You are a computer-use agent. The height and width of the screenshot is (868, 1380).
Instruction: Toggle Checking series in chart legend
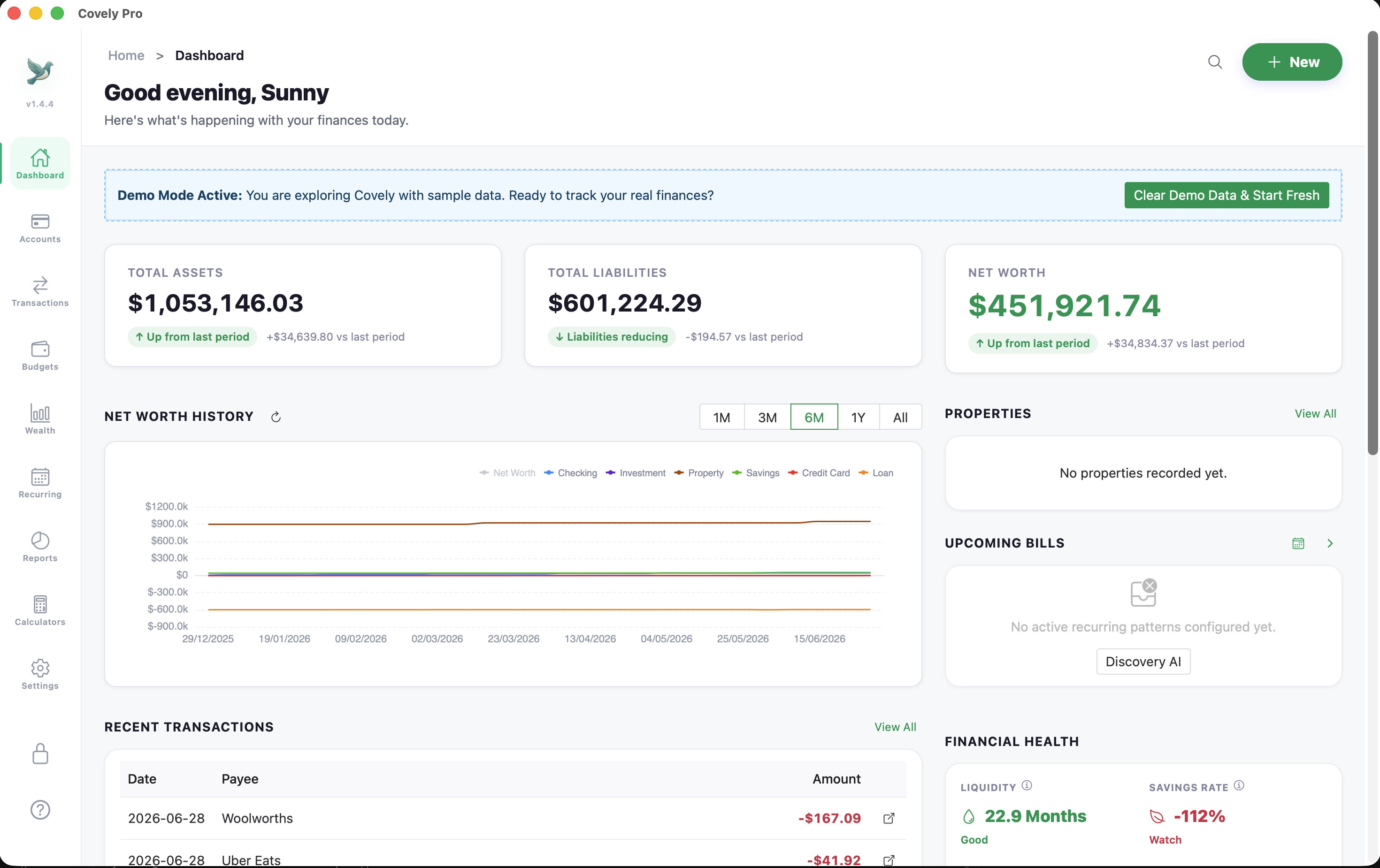pyautogui.click(x=570, y=472)
